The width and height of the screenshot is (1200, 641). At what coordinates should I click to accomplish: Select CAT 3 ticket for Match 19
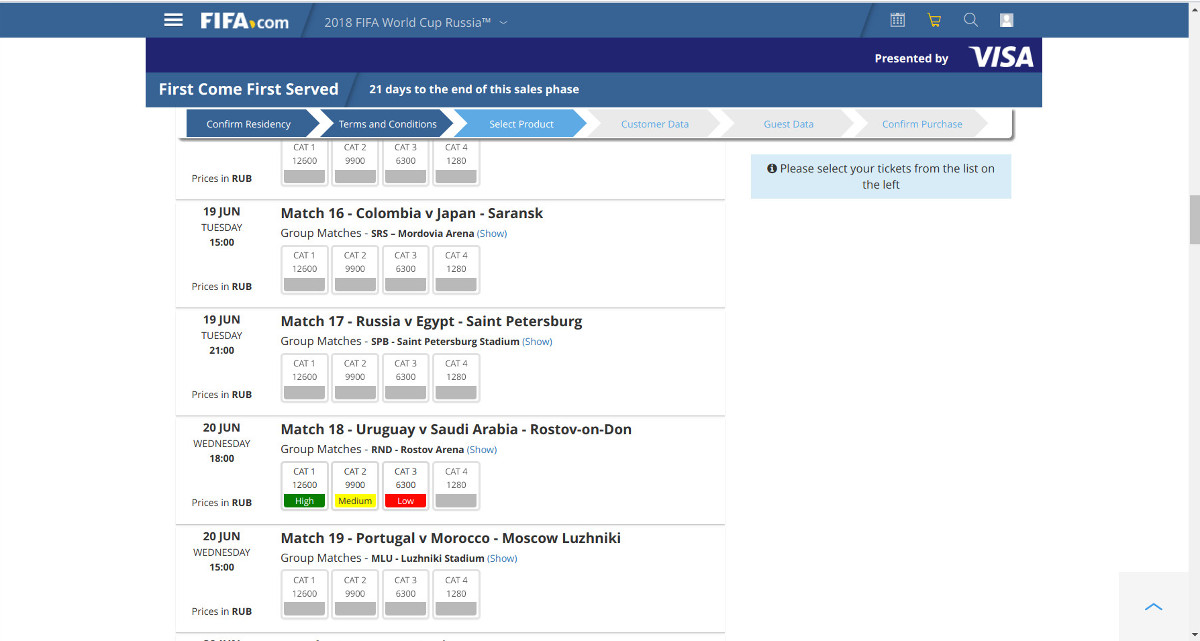(405, 595)
